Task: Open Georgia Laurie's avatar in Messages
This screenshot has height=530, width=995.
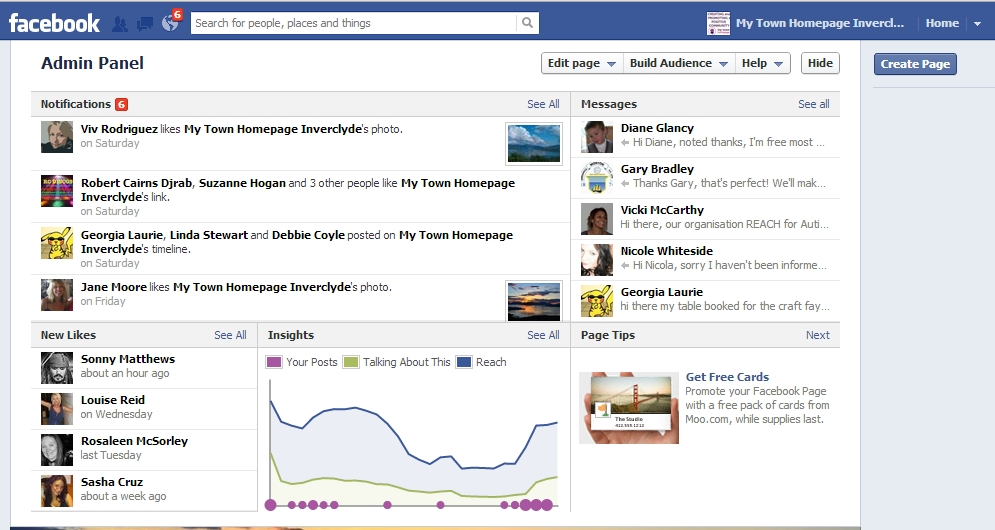Action: [x=597, y=301]
